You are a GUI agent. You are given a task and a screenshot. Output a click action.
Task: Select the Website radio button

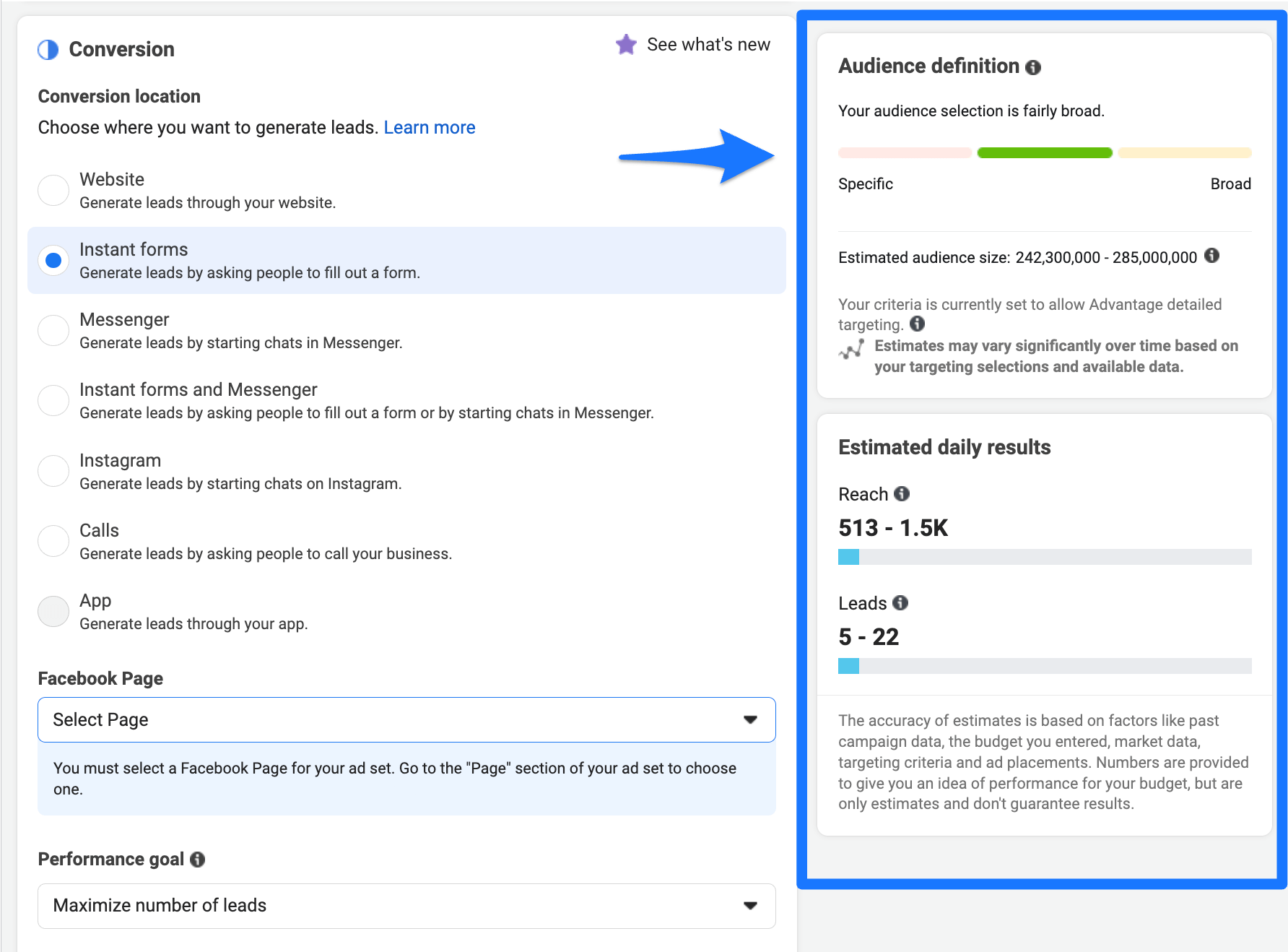[53, 190]
